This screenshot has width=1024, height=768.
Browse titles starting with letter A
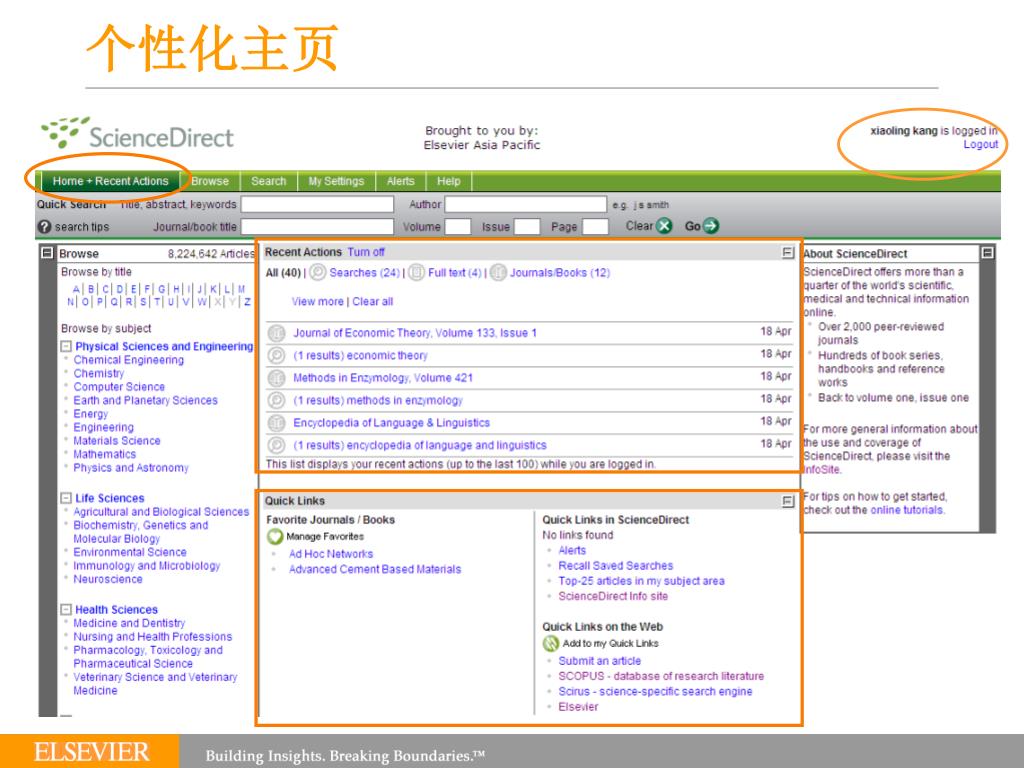(76, 289)
